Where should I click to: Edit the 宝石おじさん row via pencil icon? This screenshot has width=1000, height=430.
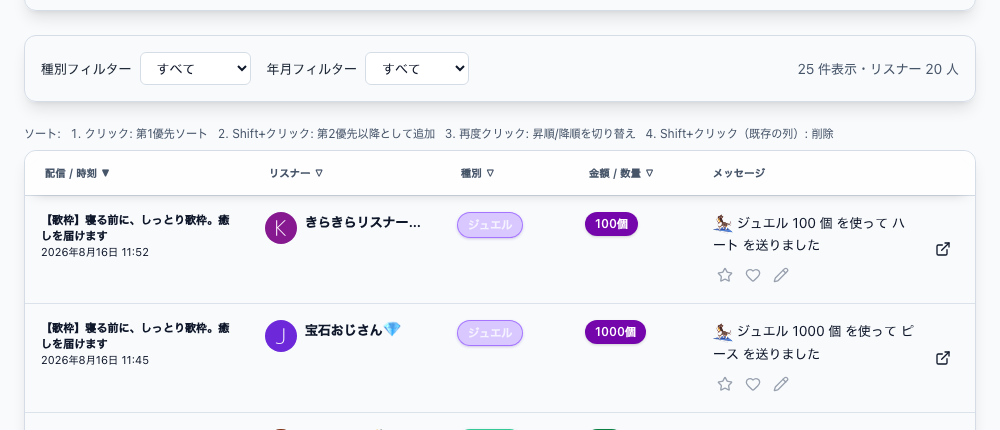coord(781,383)
